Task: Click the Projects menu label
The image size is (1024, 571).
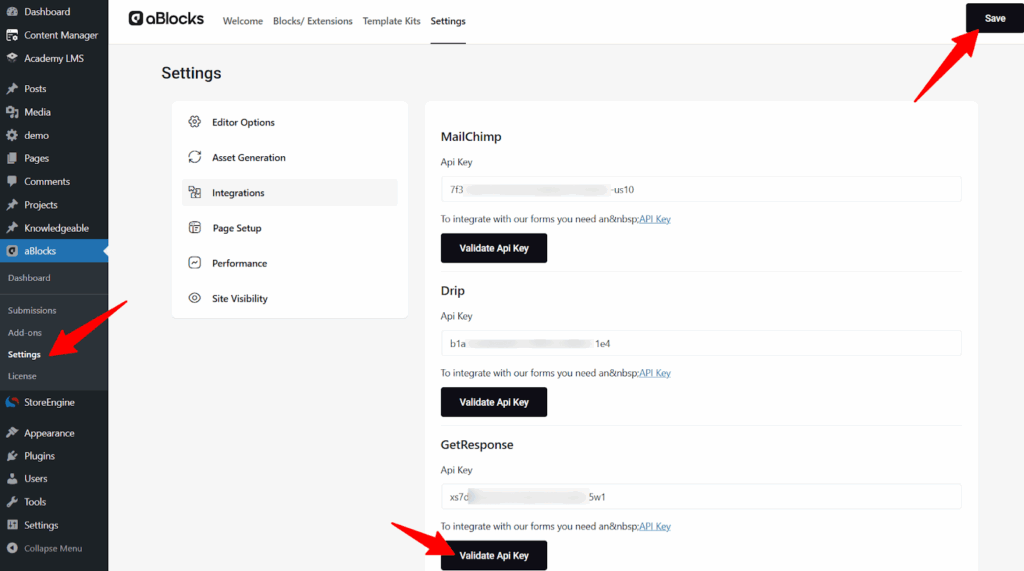Action: pos(41,204)
